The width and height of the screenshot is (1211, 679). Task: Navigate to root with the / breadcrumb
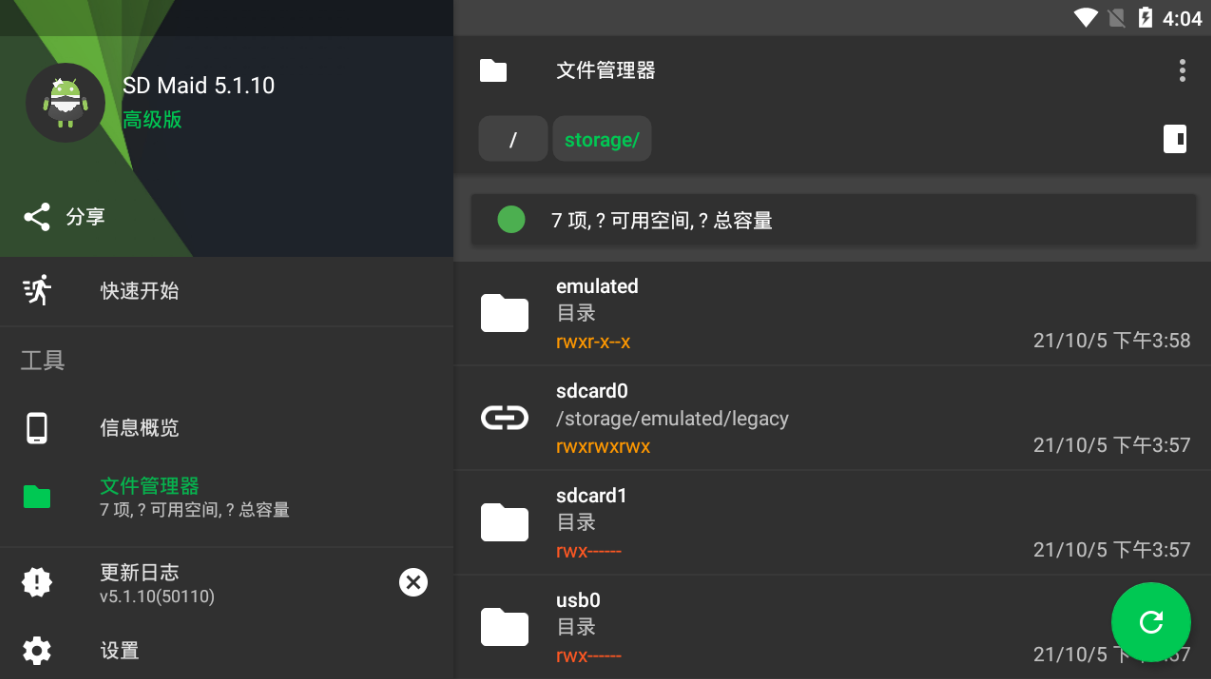(x=512, y=138)
